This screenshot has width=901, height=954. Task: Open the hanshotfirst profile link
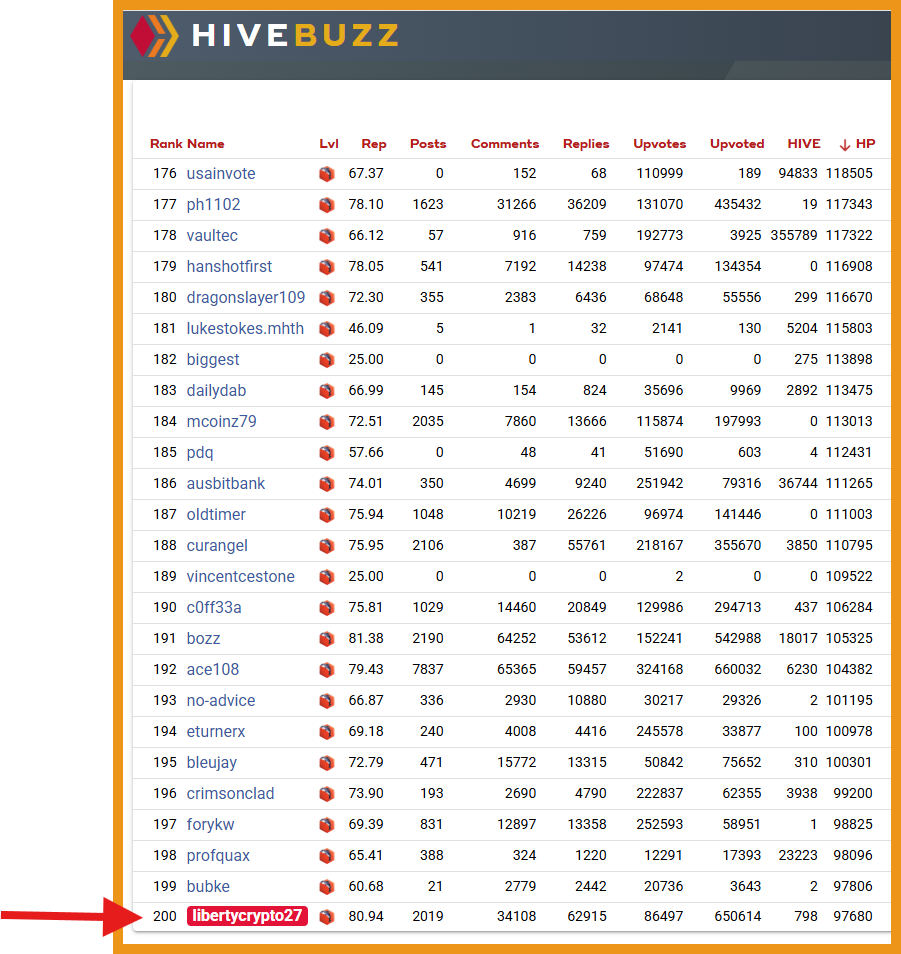[229, 266]
